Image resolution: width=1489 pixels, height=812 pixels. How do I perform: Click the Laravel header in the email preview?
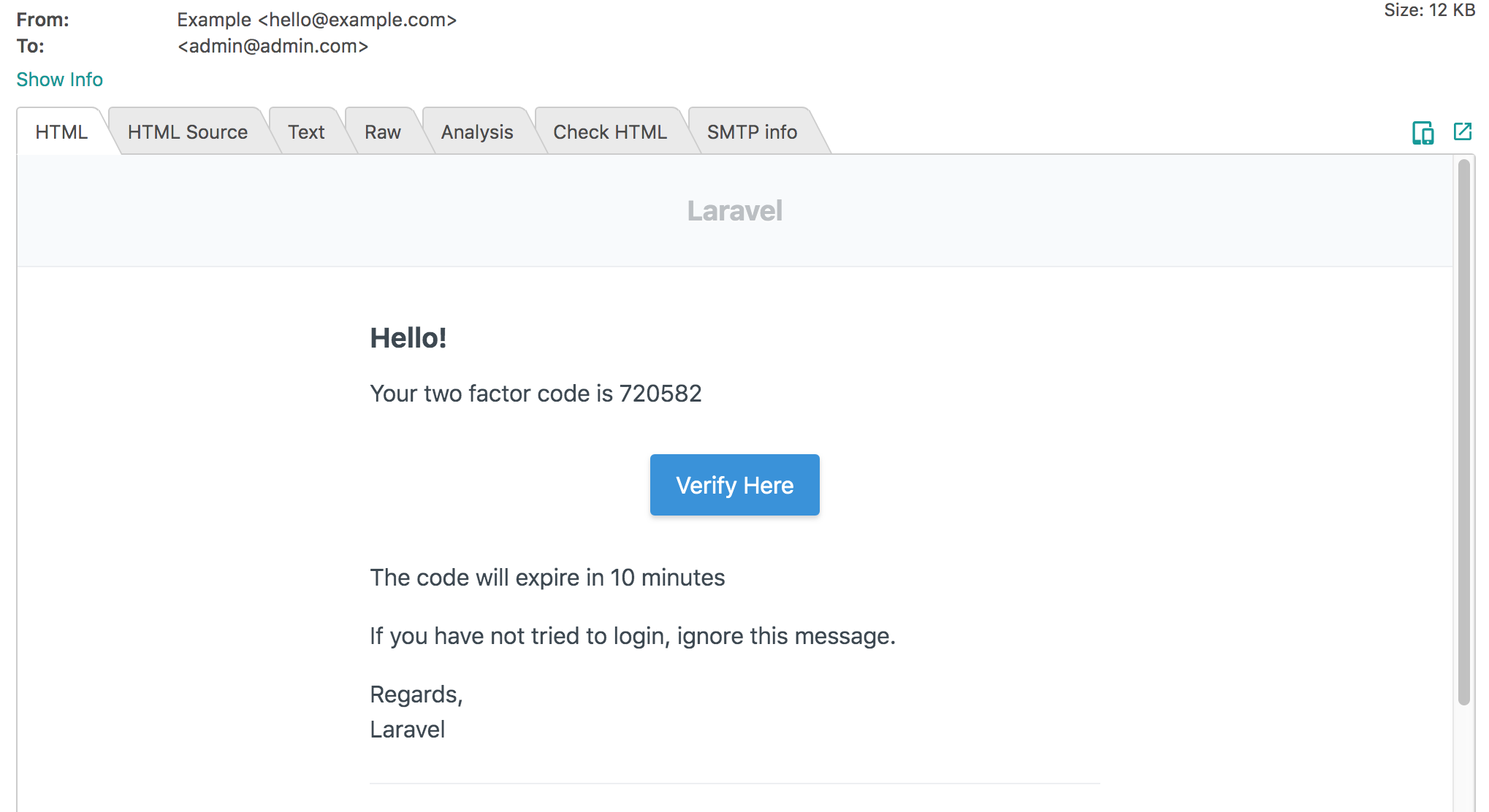point(734,211)
